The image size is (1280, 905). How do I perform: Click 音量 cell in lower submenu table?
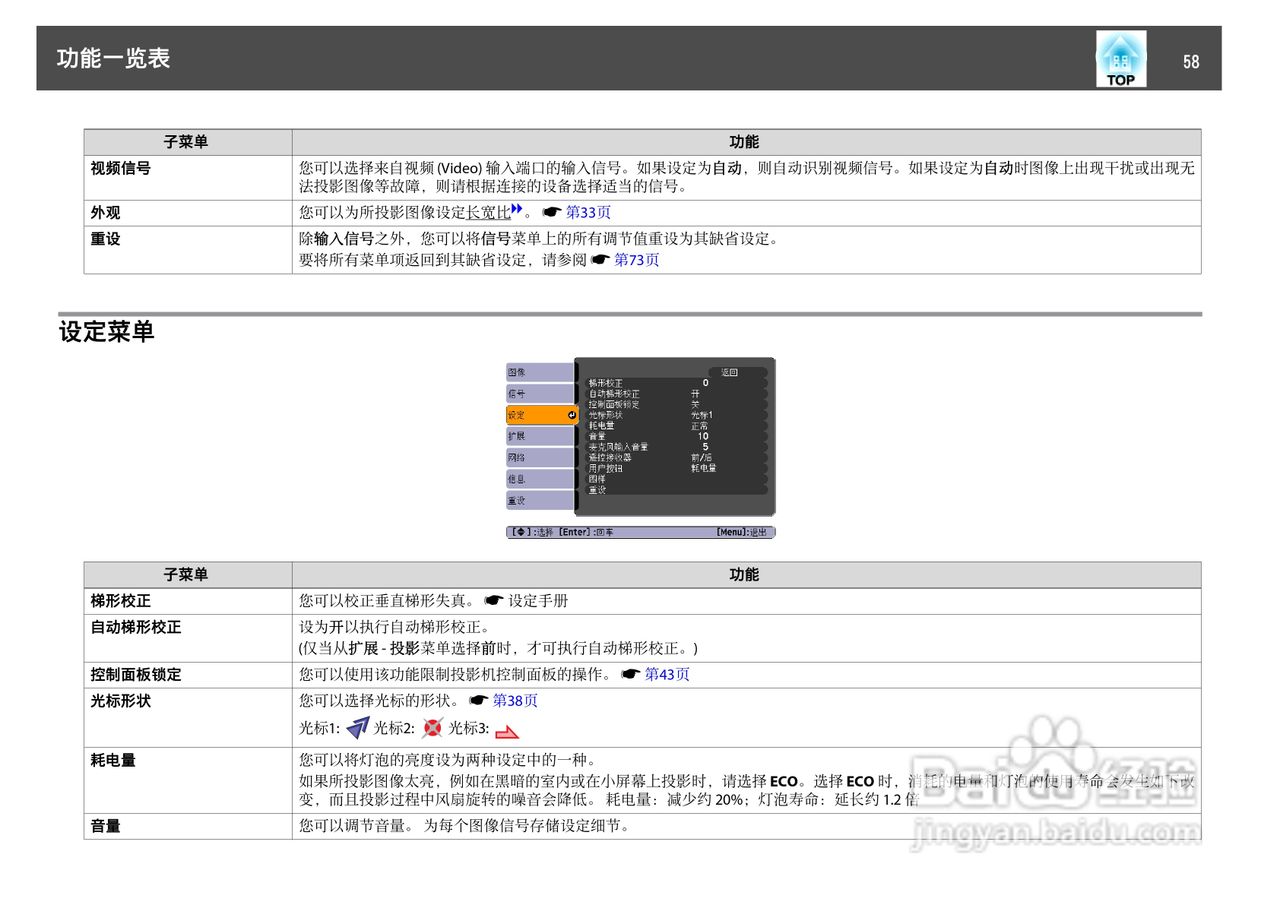pos(188,826)
